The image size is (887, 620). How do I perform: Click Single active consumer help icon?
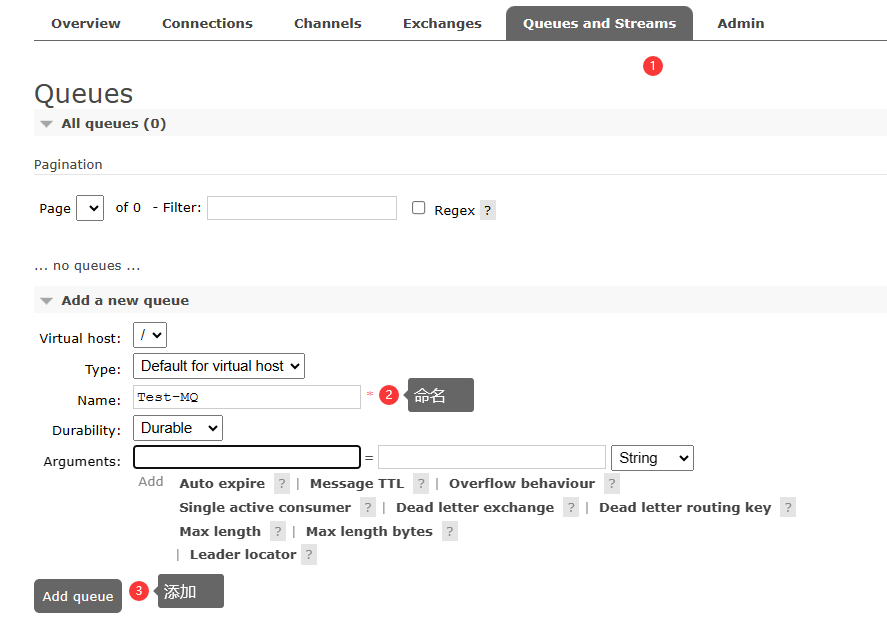point(368,508)
